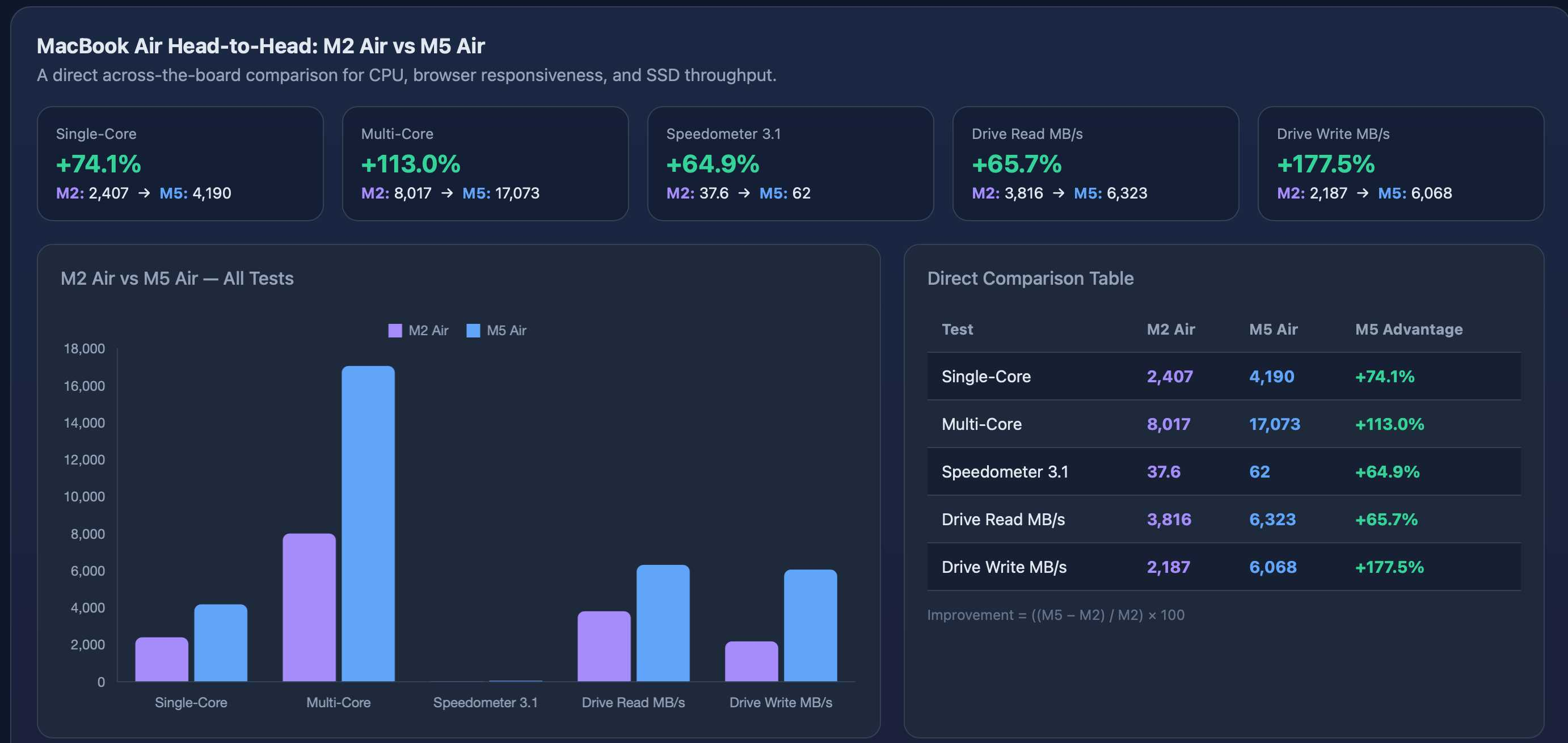Viewport: 1568px width, 743px height.
Task: Click the M5 Single-Core blue bar
Action: pyautogui.click(x=220, y=642)
